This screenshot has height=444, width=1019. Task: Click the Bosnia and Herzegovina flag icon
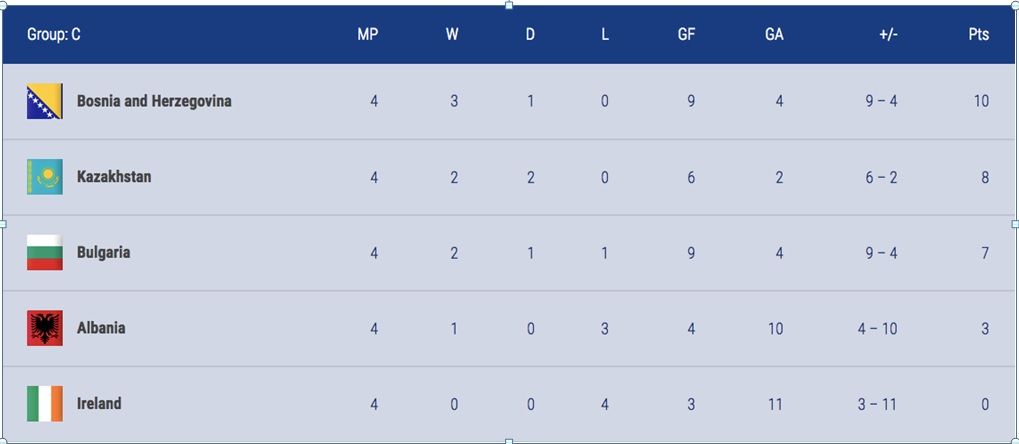pyautogui.click(x=45, y=101)
